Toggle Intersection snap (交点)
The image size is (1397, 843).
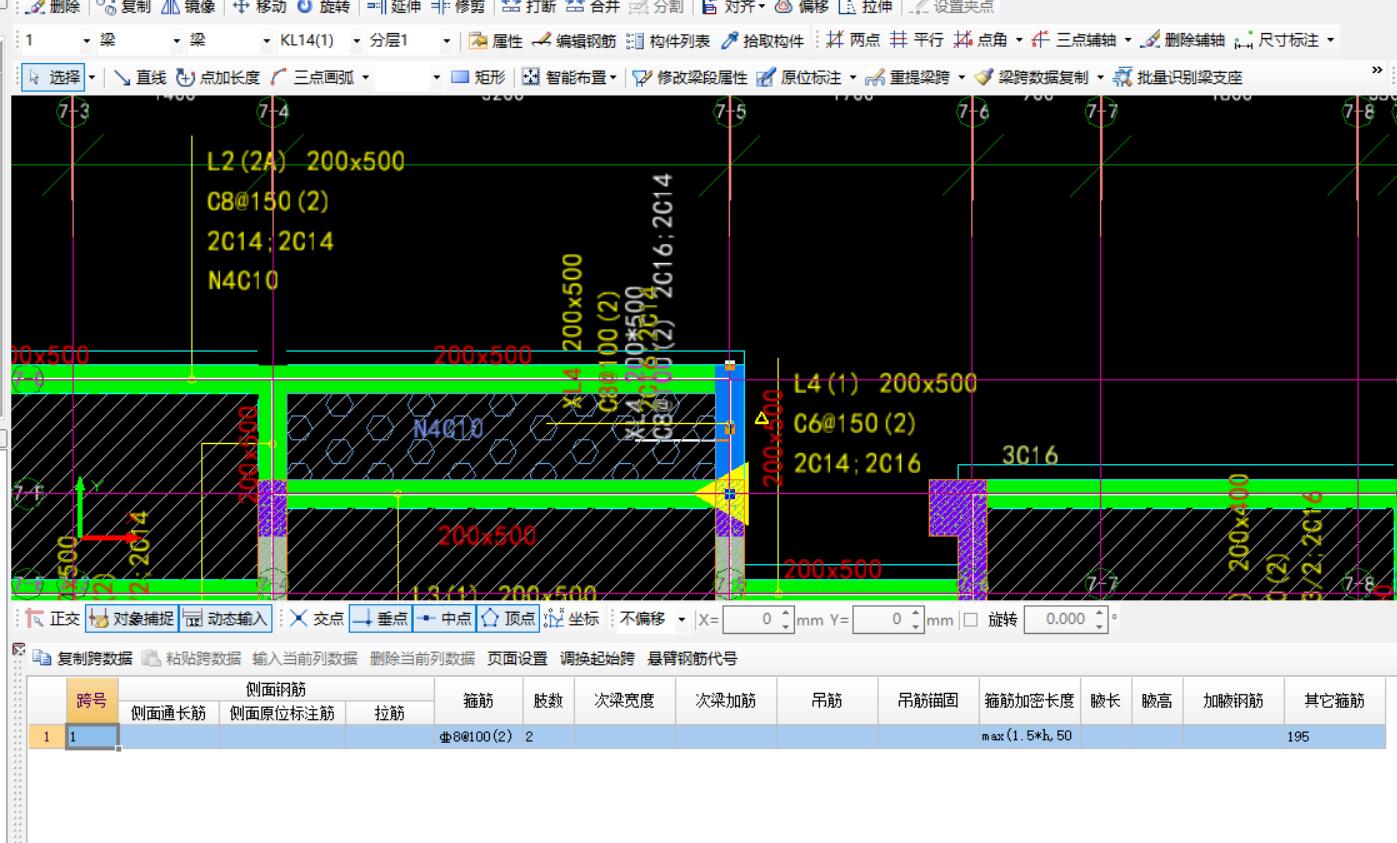[x=319, y=619]
